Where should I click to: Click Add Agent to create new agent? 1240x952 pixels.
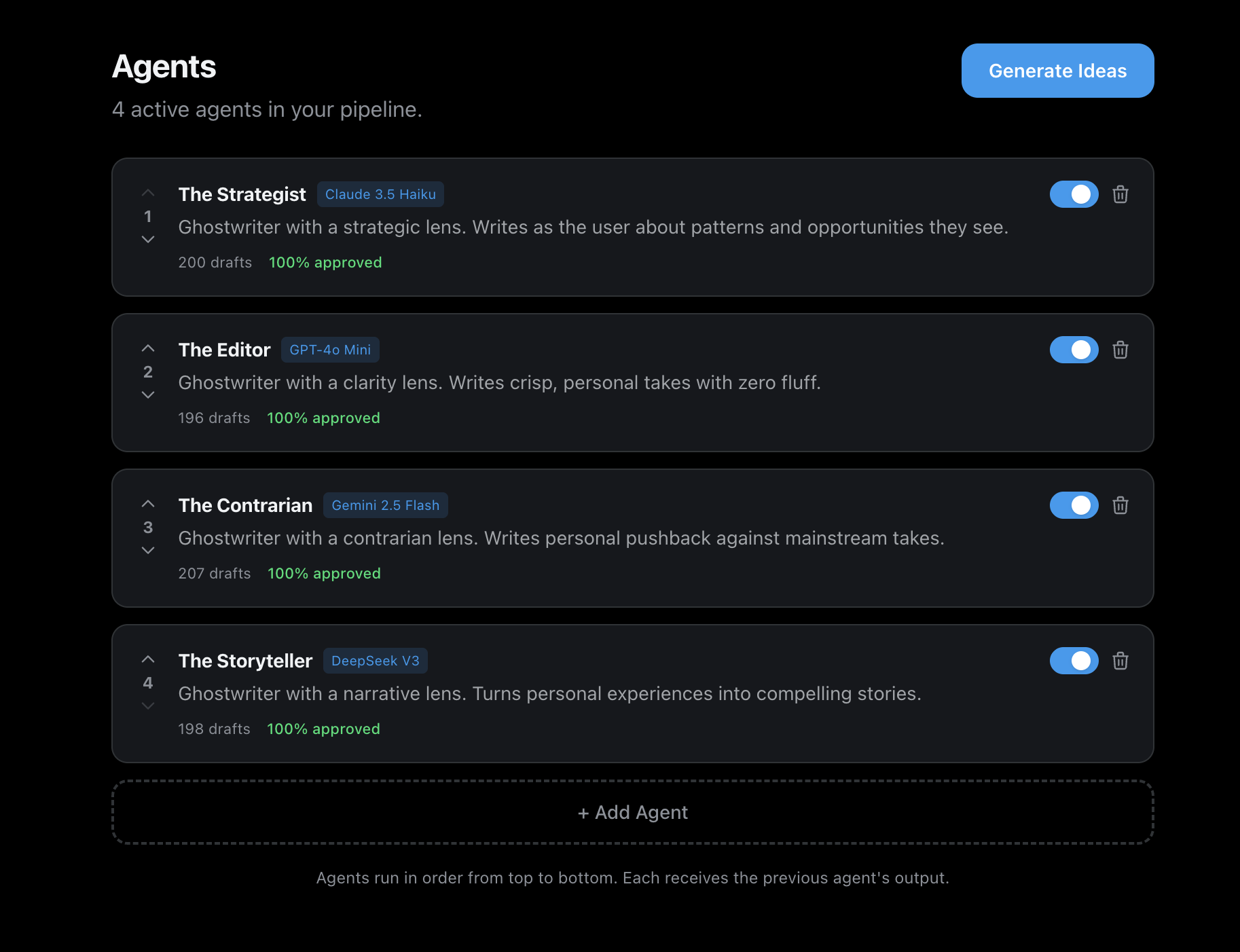[632, 813]
